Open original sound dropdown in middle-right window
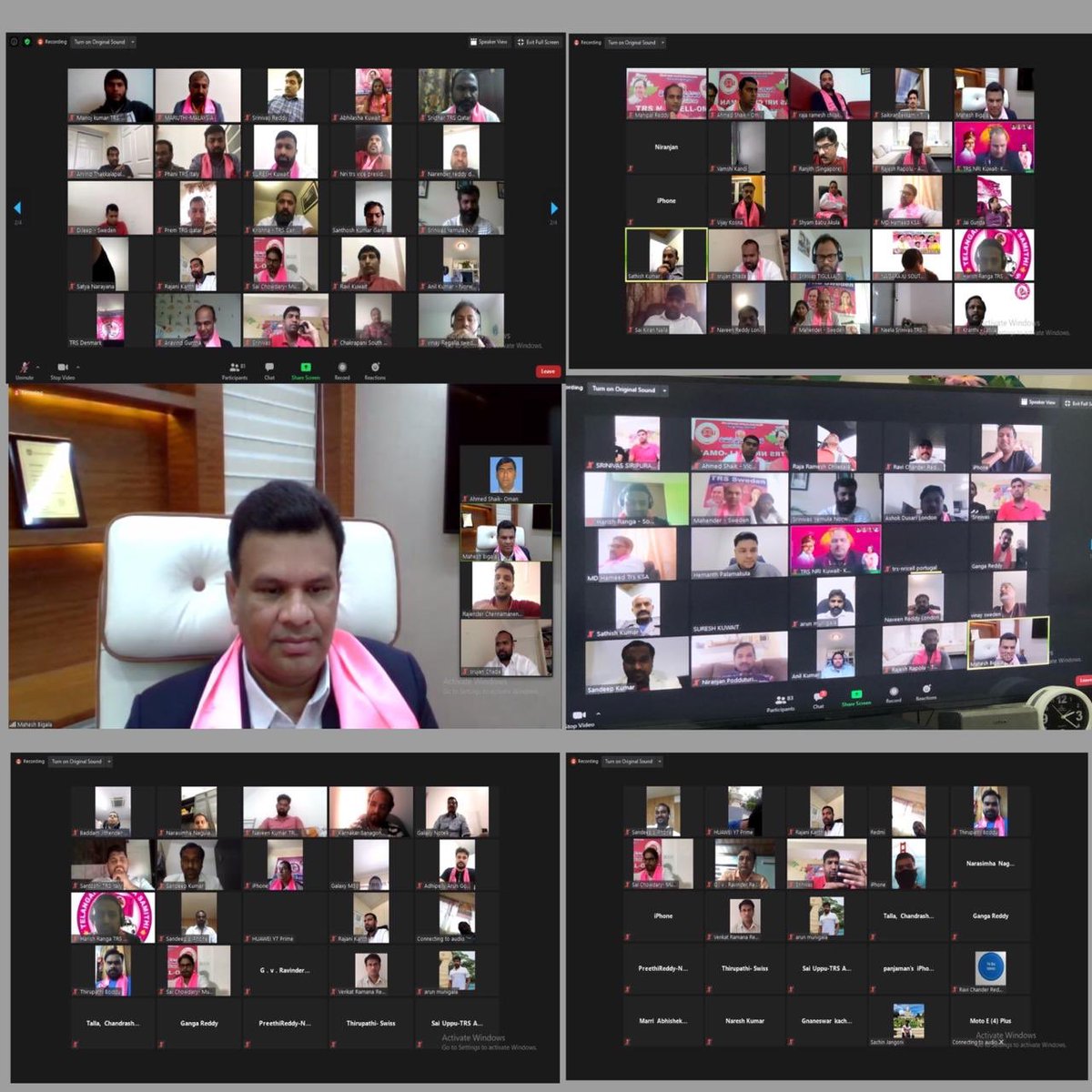This screenshot has height=1092, width=1092. click(665, 389)
